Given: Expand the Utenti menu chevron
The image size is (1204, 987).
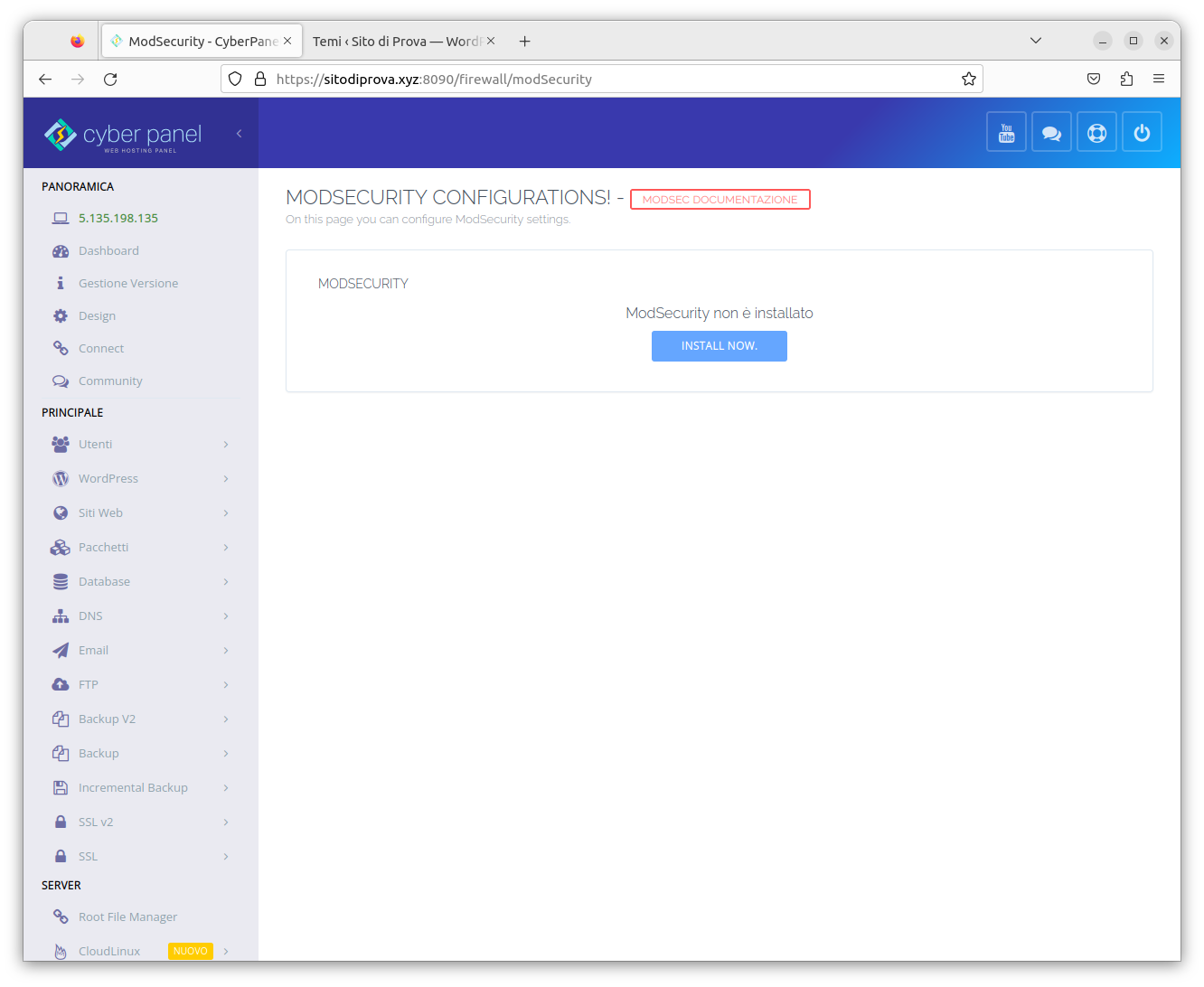Looking at the screenshot, I should click(226, 444).
